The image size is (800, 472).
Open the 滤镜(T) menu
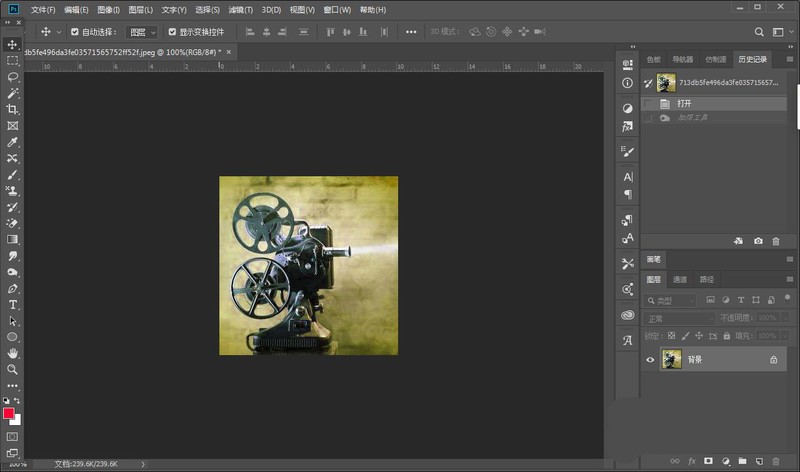(x=240, y=9)
